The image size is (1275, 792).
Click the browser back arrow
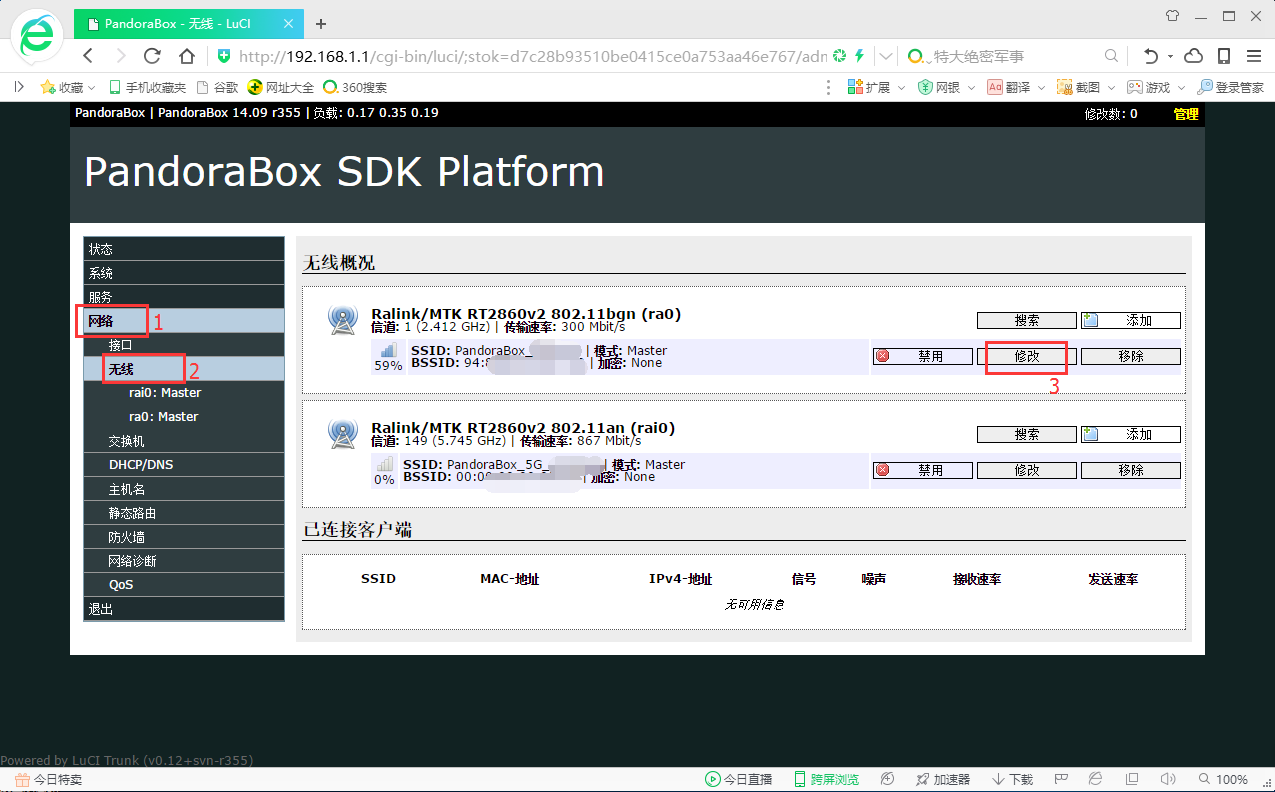(88, 56)
